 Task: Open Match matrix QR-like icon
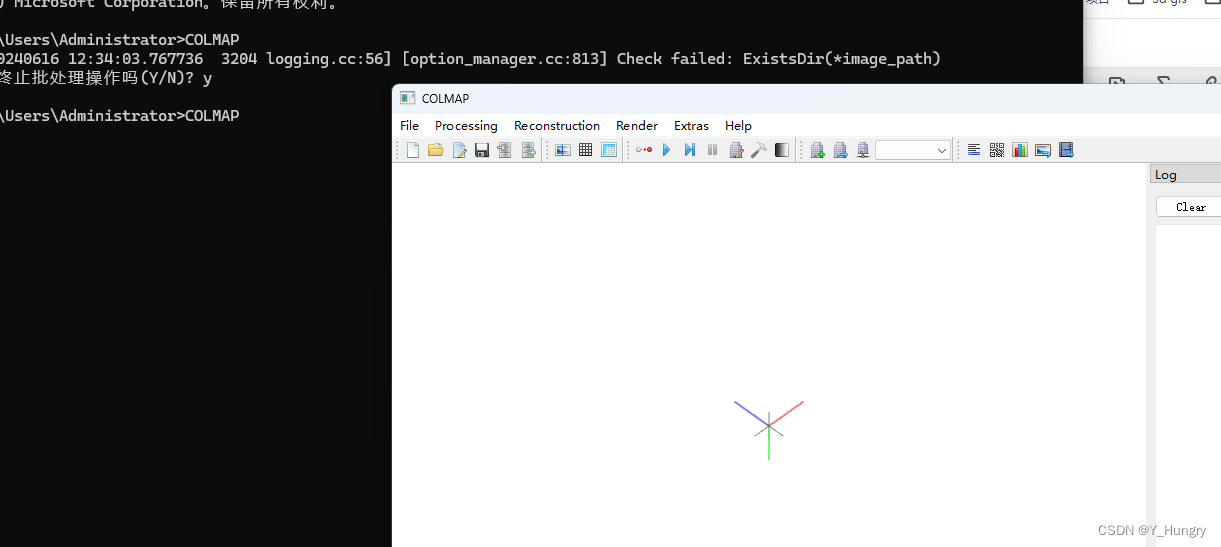pyautogui.click(x=997, y=150)
